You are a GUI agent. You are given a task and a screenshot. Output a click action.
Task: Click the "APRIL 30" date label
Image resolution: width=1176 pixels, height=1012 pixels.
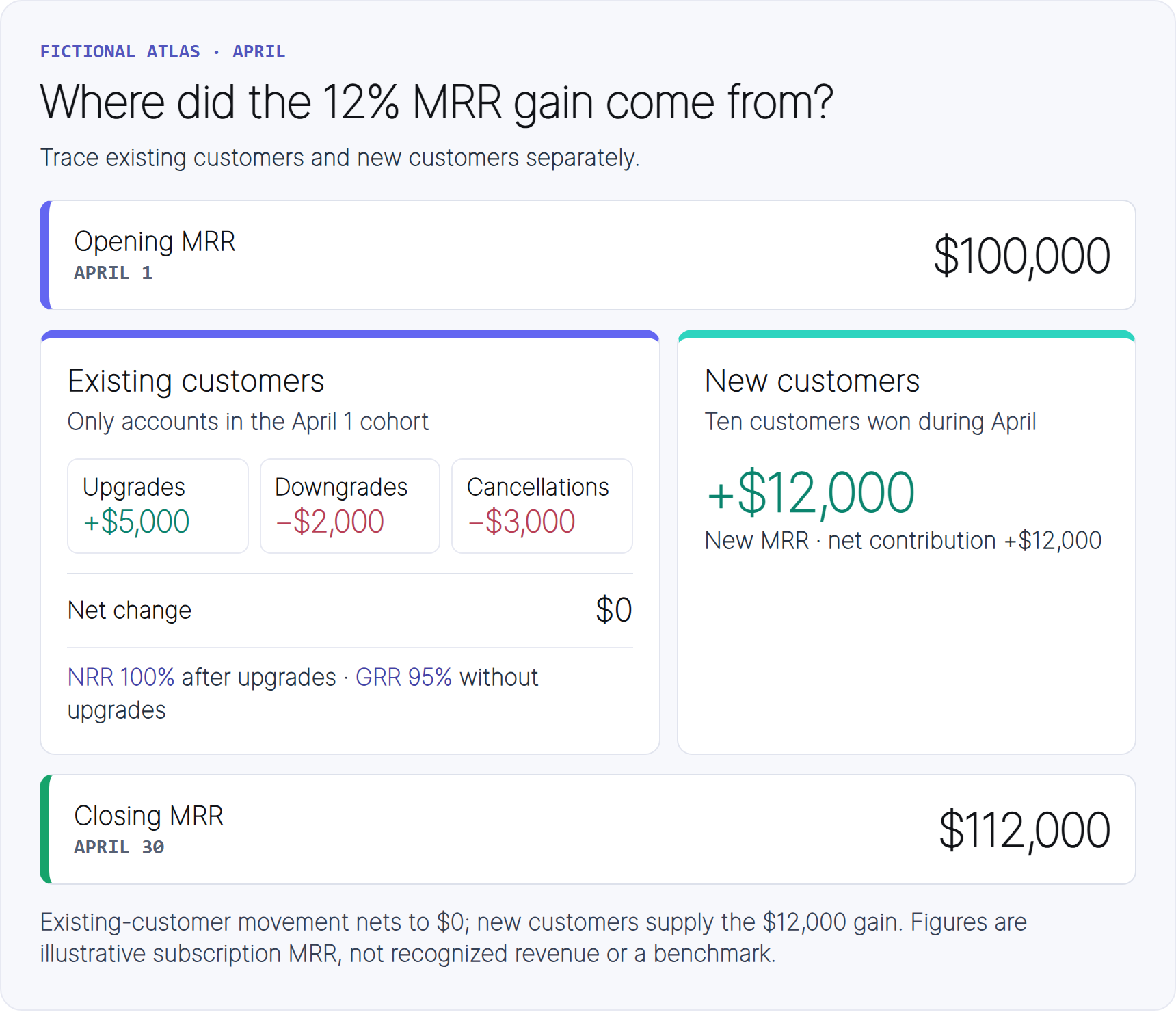(119, 847)
